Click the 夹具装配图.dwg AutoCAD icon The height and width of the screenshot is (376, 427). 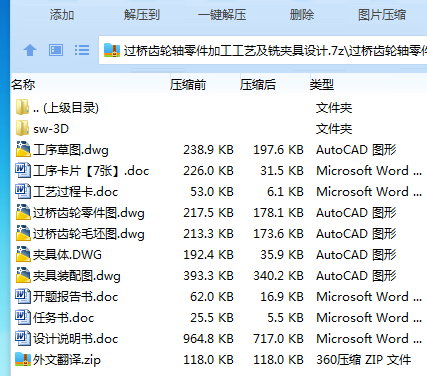click(23, 275)
